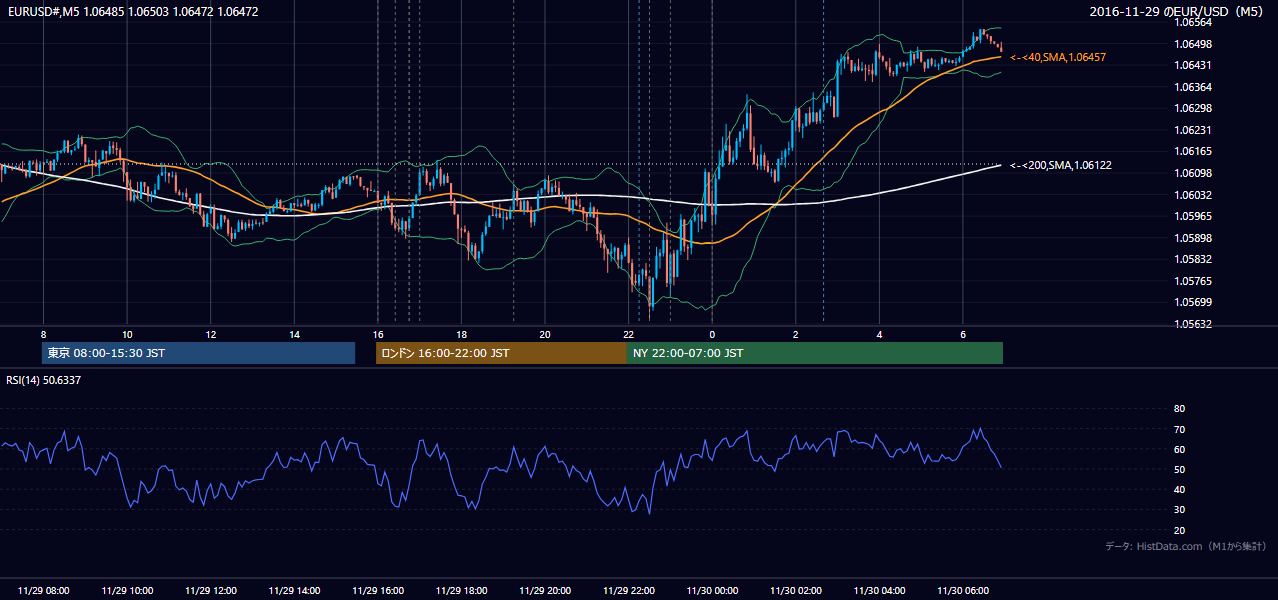This screenshot has height=600, width=1278.
Task: Click the 11/30 04:00 time axis label
Action: [880, 591]
